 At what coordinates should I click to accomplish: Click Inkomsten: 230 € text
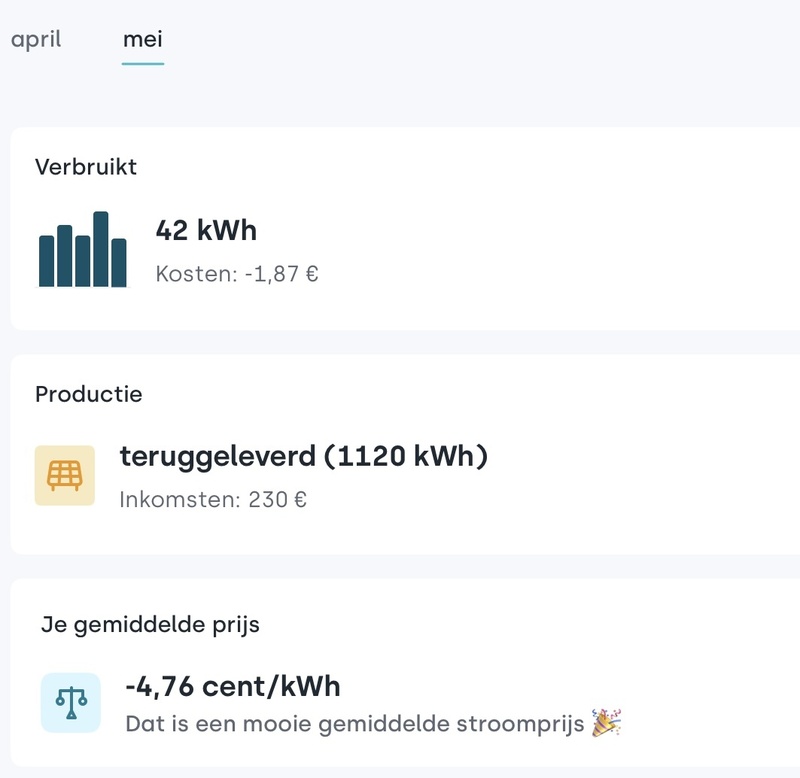(213, 498)
